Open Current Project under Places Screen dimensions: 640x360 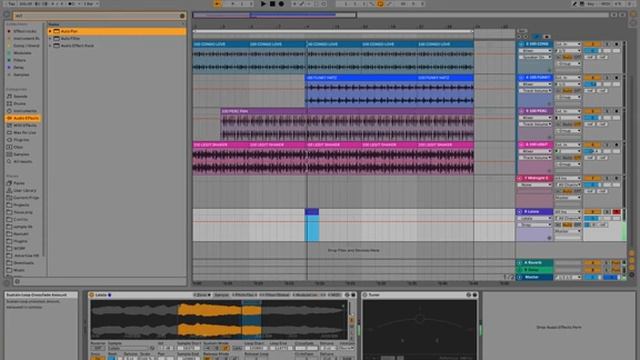pos(26,198)
